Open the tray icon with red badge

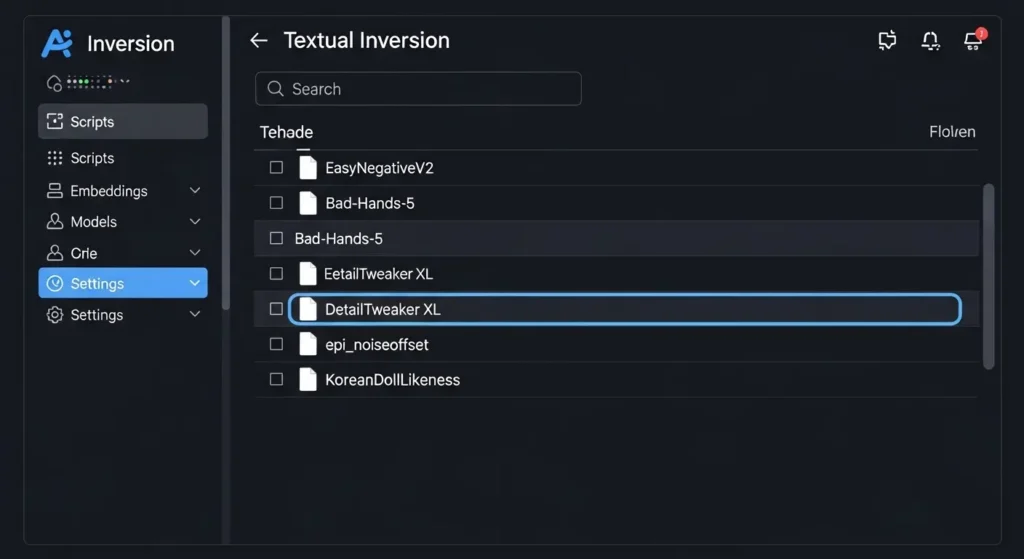[x=972, y=41]
